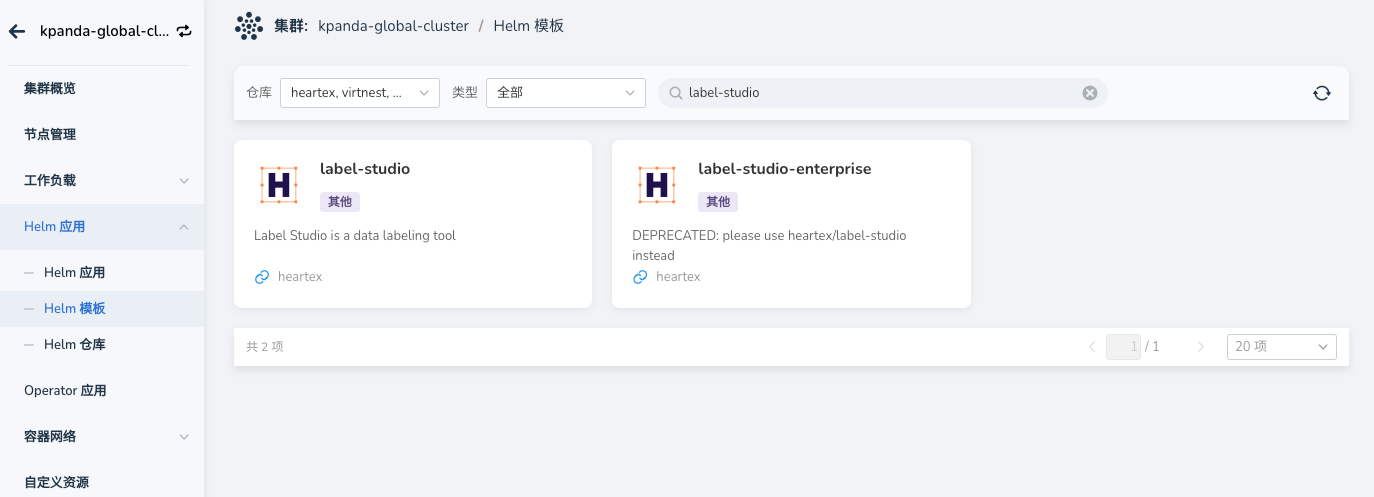Click the switch cluster icon

[184, 31]
